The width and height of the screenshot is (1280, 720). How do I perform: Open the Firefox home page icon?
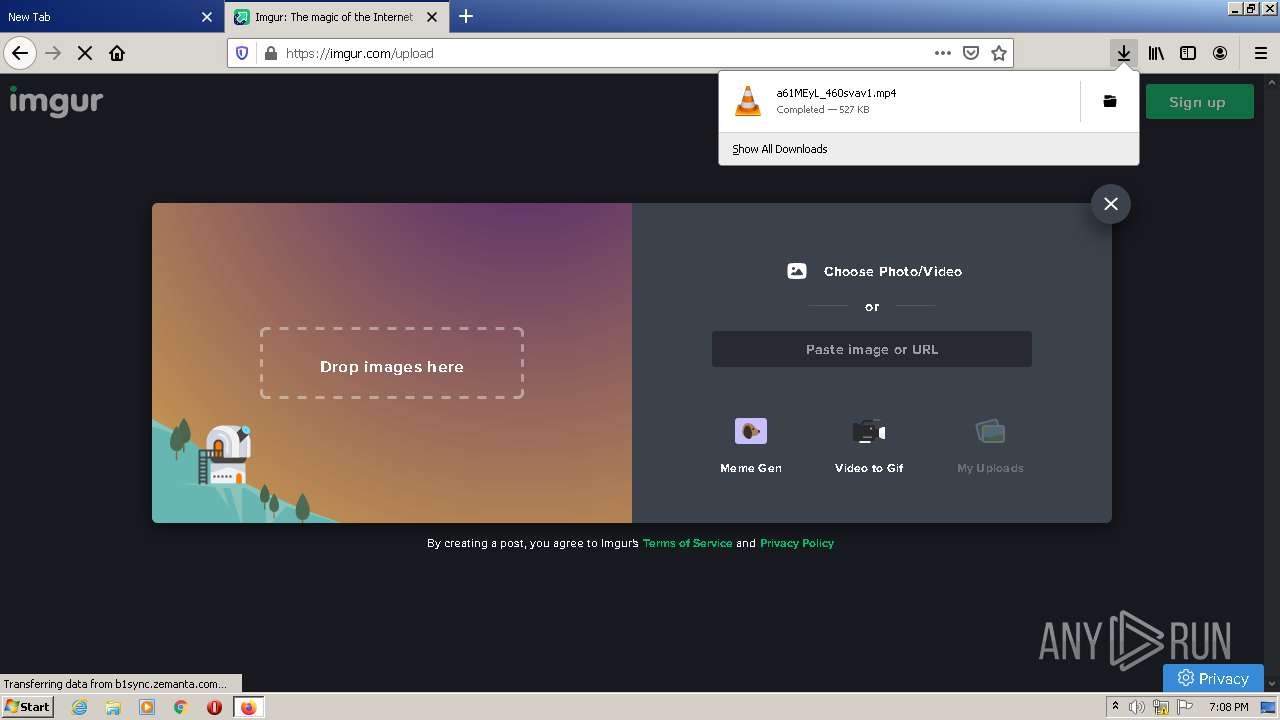coord(117,53)
